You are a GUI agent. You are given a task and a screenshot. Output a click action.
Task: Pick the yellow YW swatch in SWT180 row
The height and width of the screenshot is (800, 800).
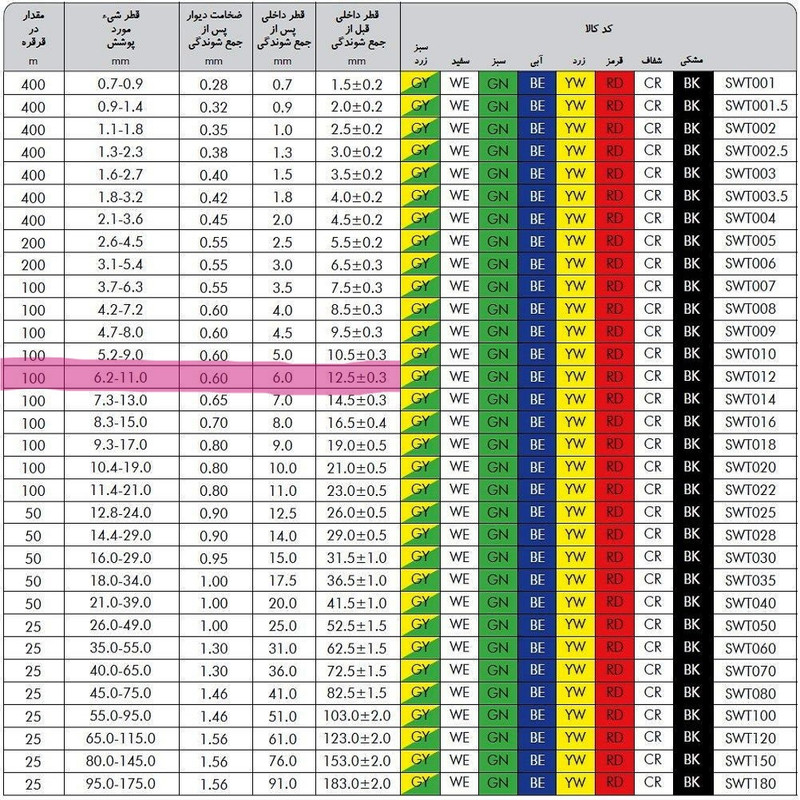(575, 782)
